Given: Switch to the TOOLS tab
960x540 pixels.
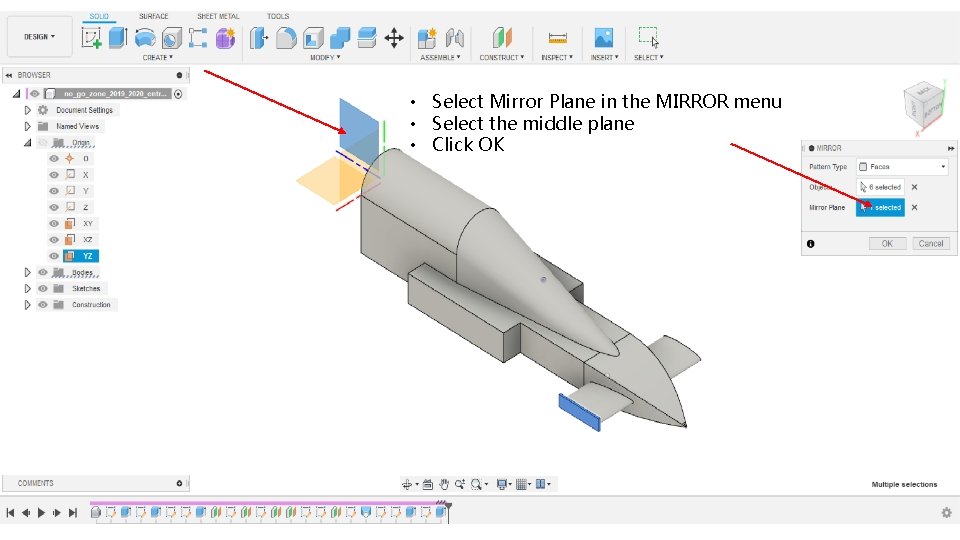Looking at the screenshot, I should tap(278, 16).
